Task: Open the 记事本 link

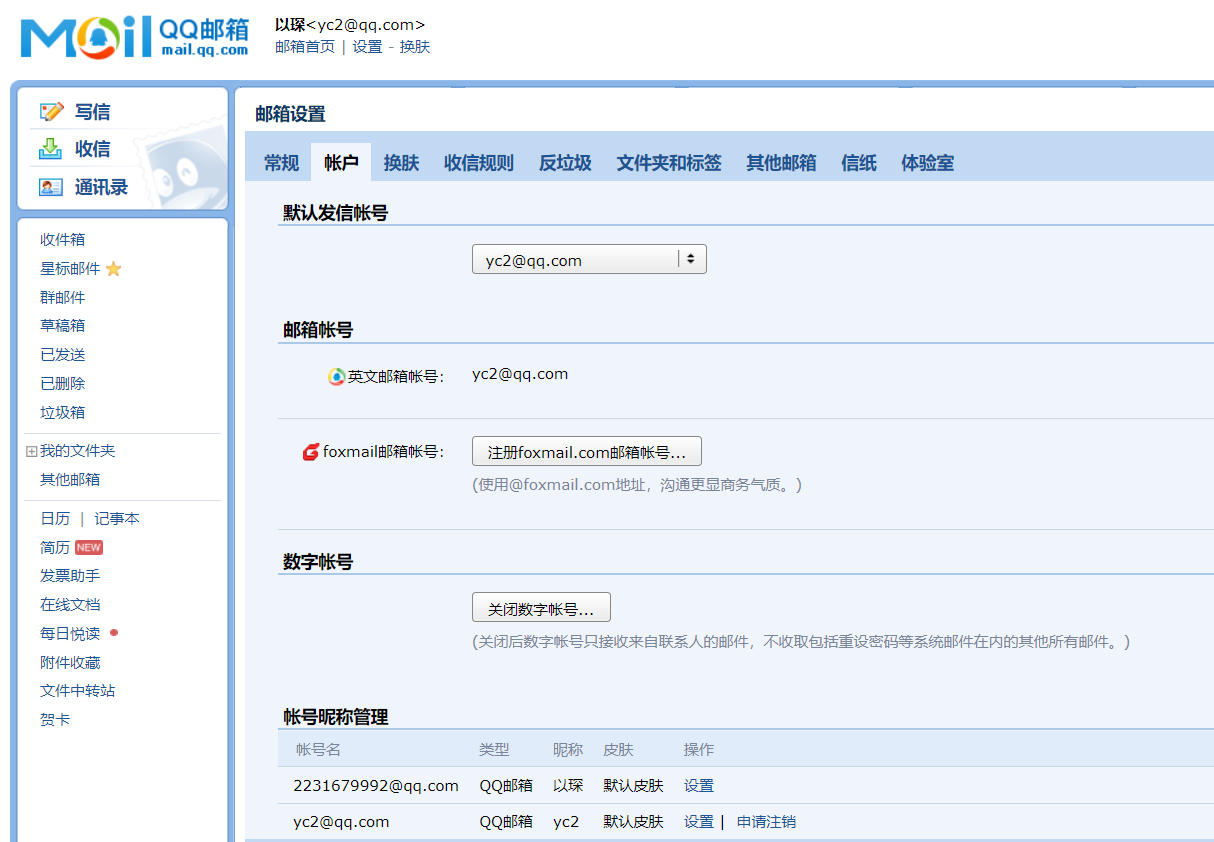Action: point(117,518)
